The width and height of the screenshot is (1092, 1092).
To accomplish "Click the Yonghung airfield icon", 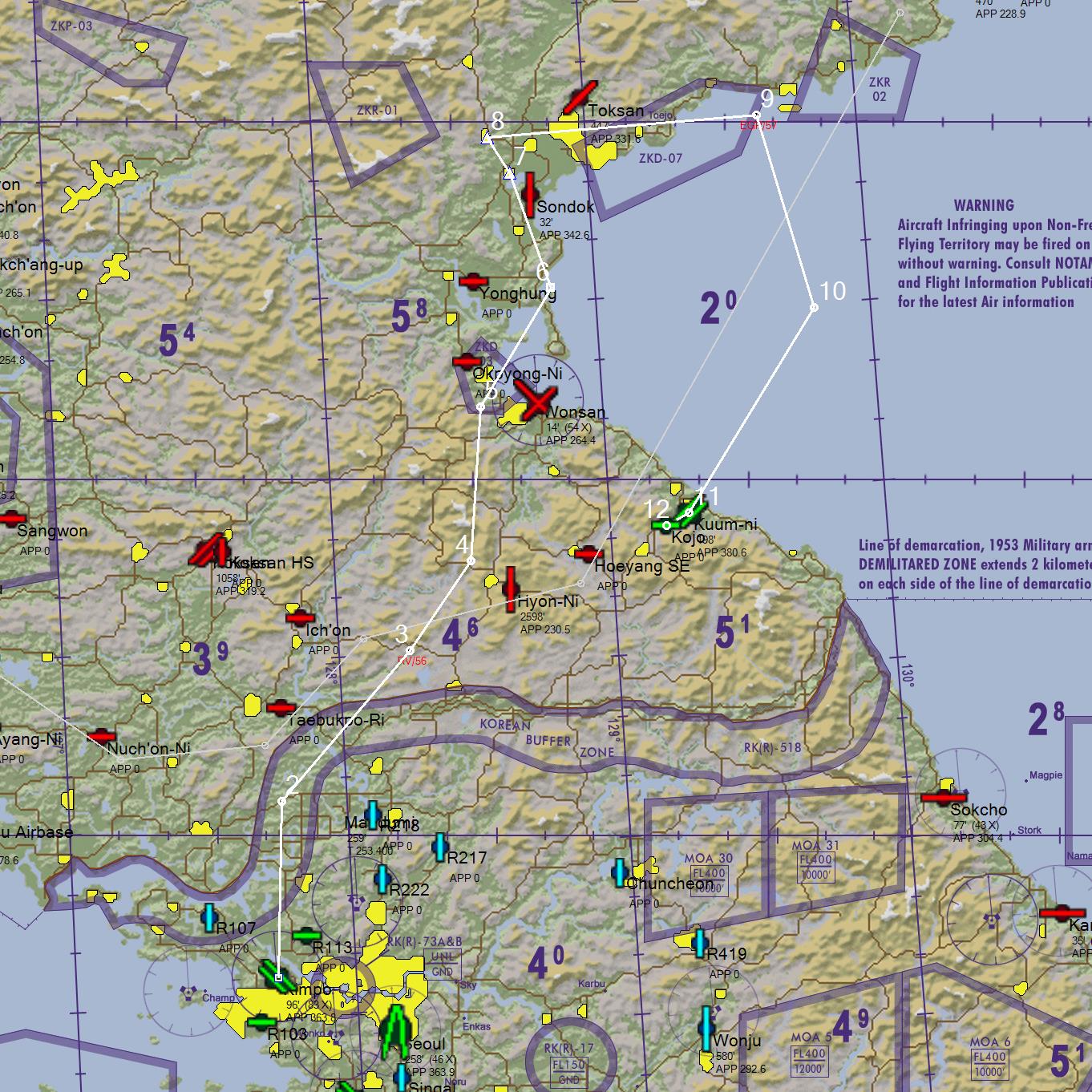I will pos(473,282).
